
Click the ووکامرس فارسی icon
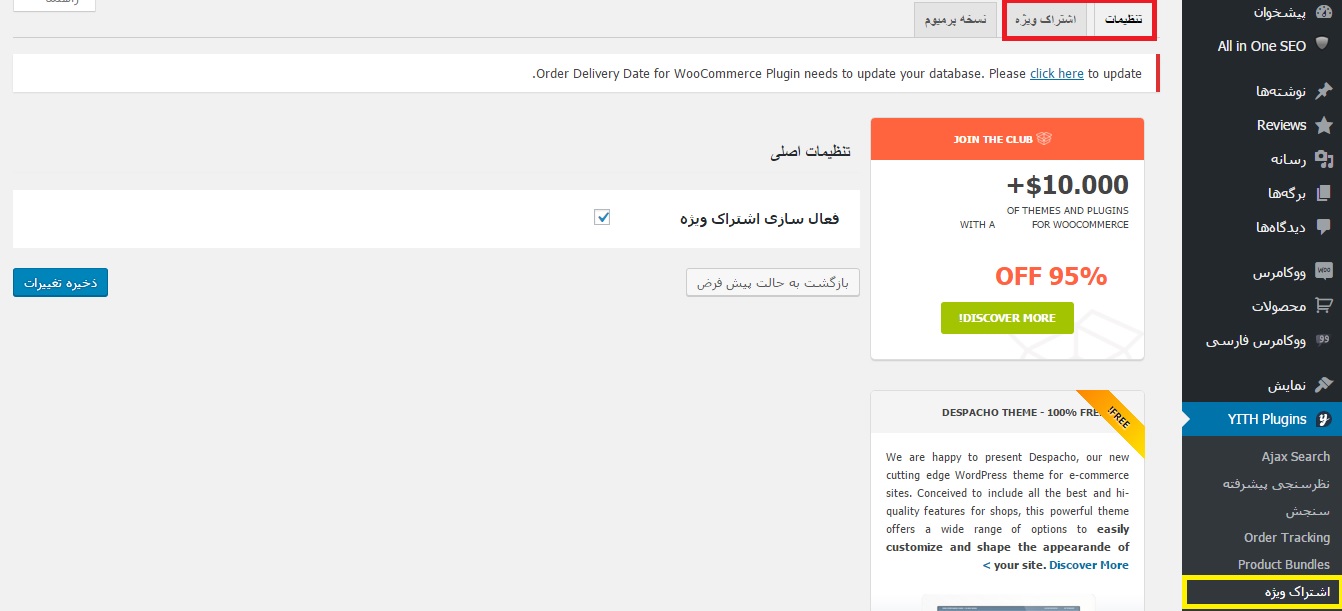point(1323,340)
